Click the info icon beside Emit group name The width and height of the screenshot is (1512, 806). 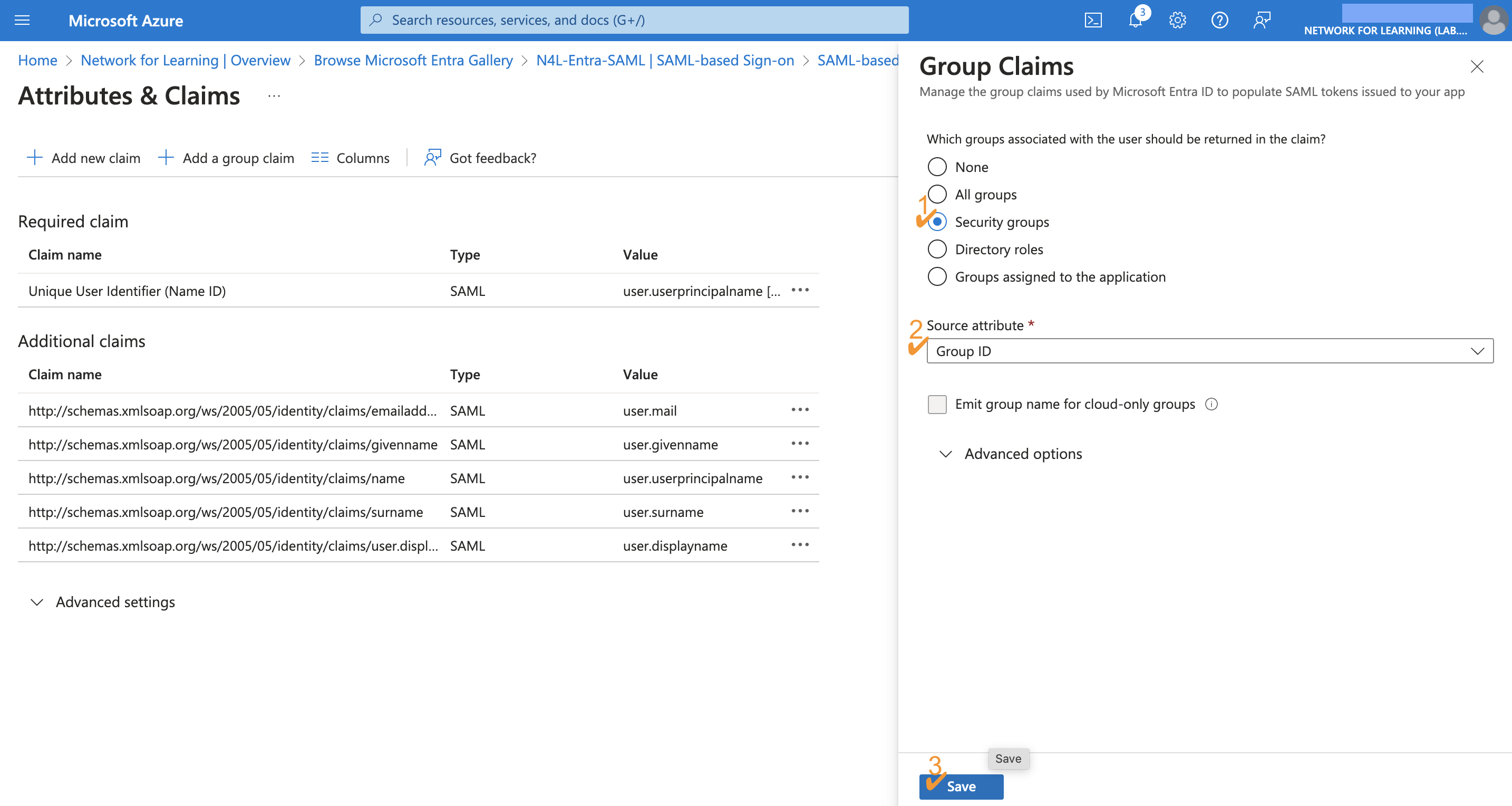click(1213, 404)
